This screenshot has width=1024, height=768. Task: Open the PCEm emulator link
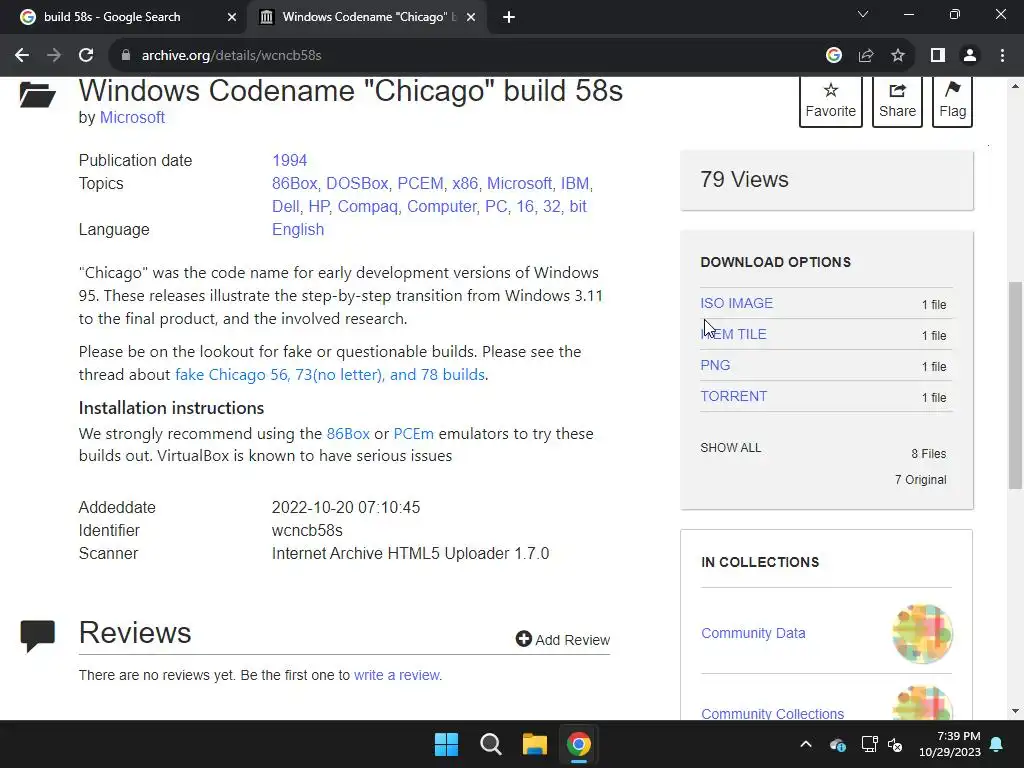point(413,434)
